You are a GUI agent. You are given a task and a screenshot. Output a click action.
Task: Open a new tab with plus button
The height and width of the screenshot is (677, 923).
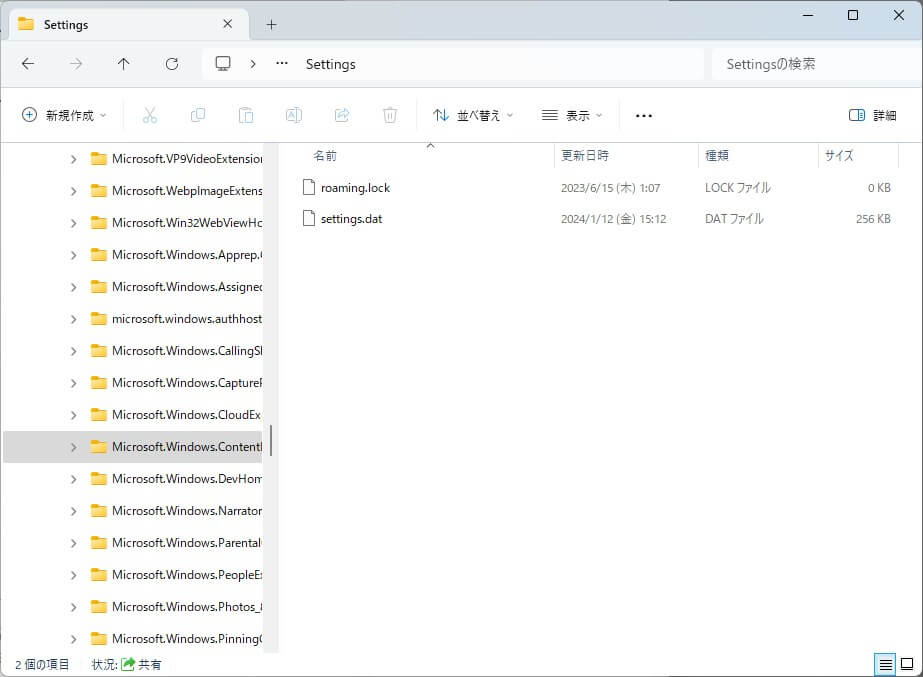(x=271, y=25)
